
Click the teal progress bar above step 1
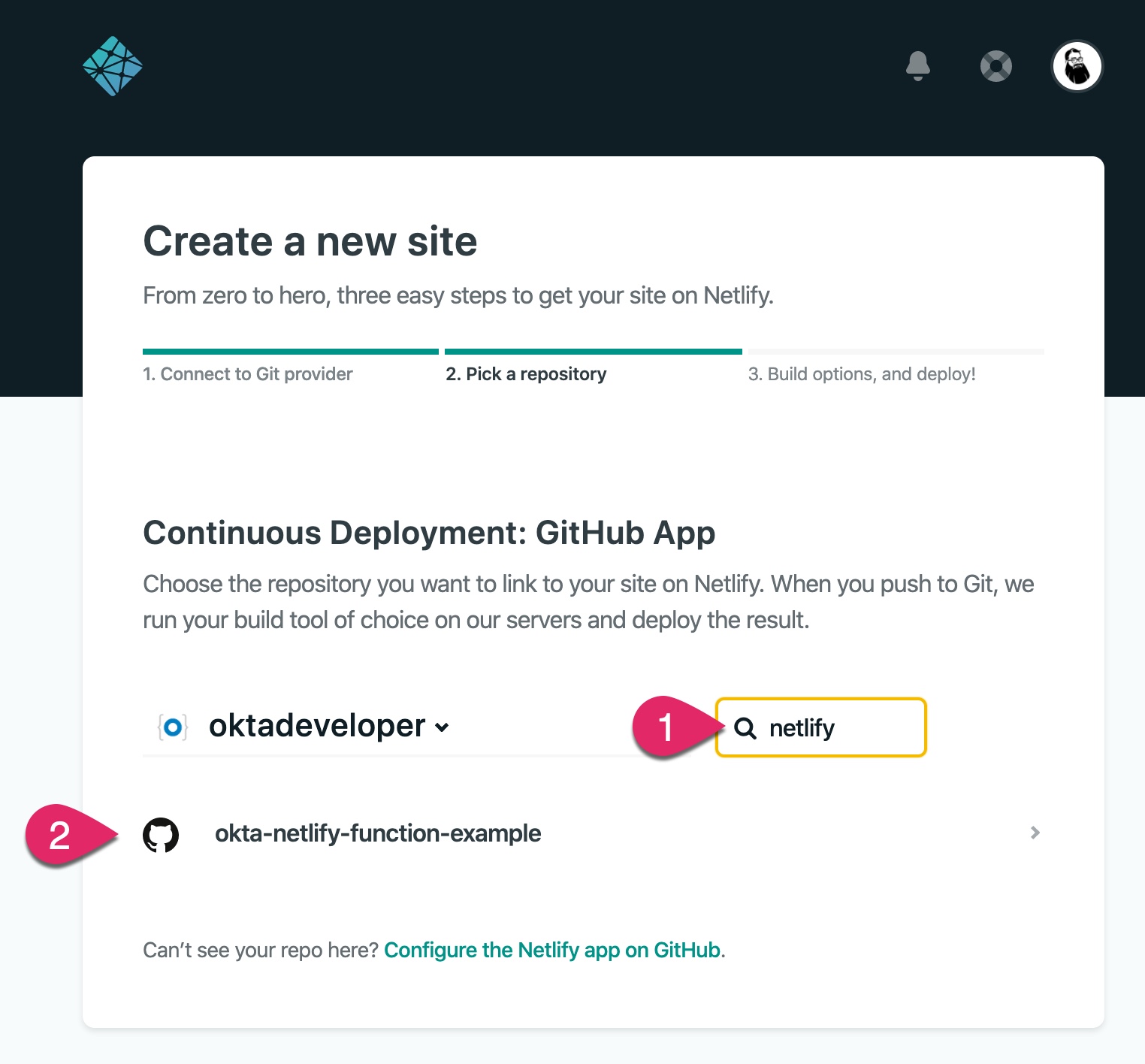(x=290, y=352)
